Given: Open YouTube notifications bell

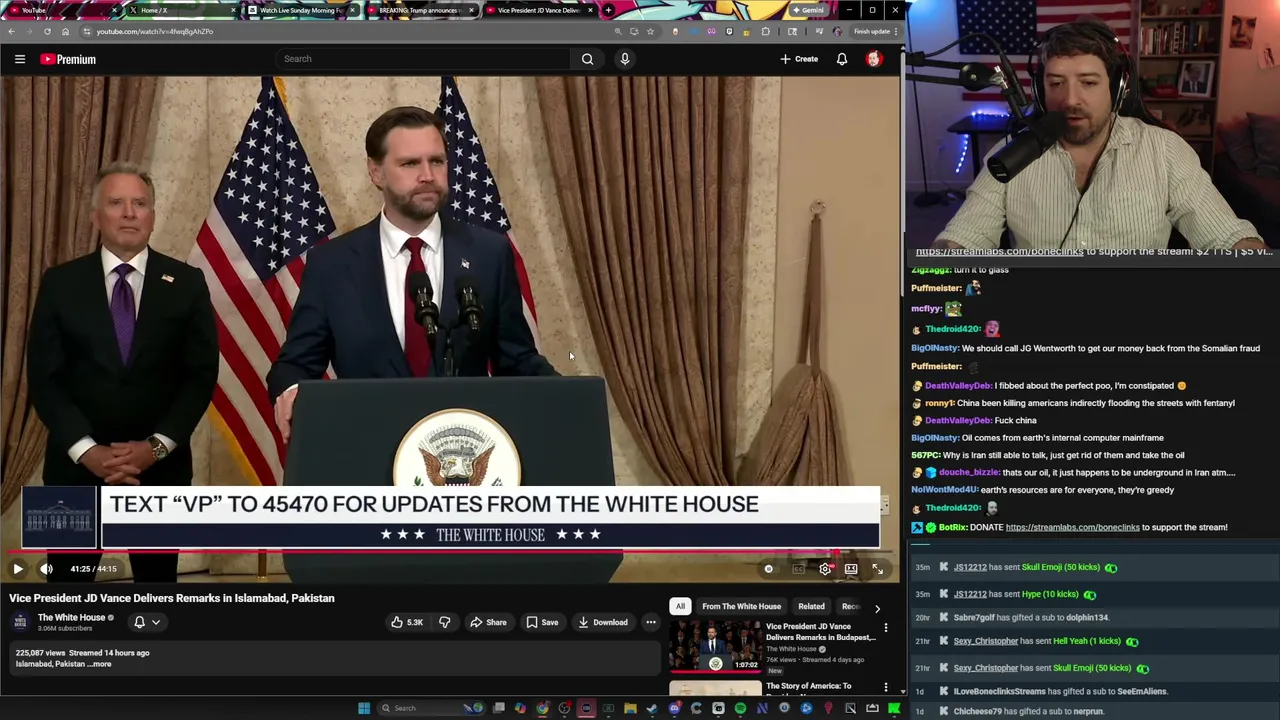Looking at the screenshot, I should pos(842,59).
